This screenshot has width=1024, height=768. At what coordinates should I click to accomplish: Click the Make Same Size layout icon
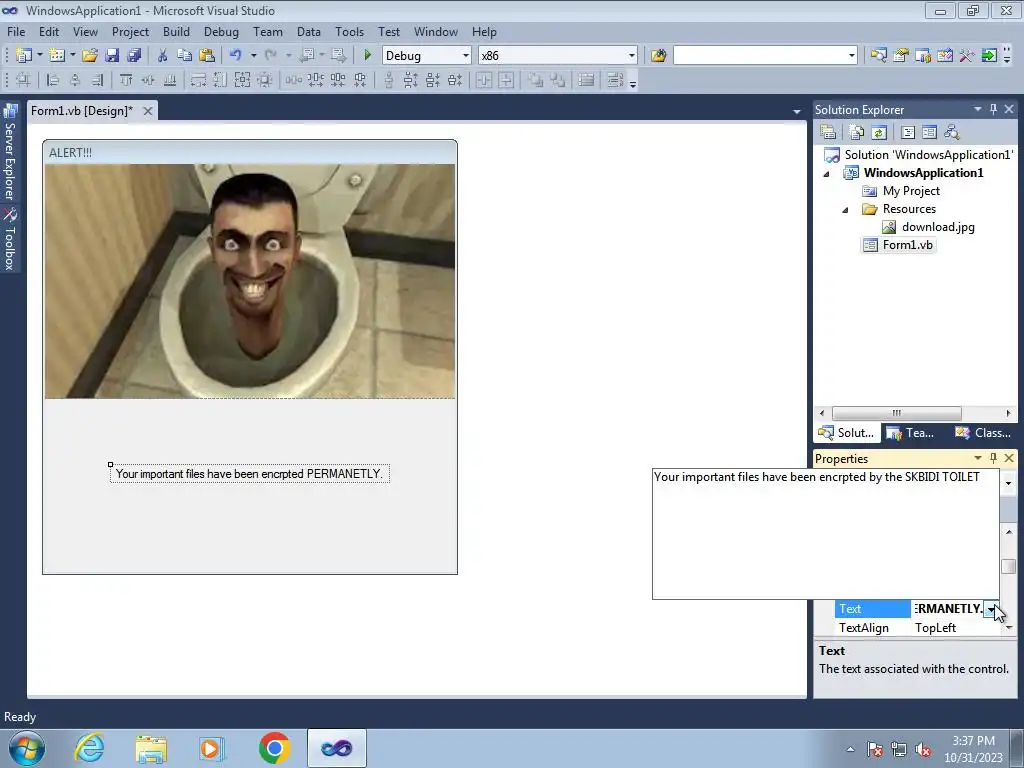pyautogui.click(x=242, y=80)
